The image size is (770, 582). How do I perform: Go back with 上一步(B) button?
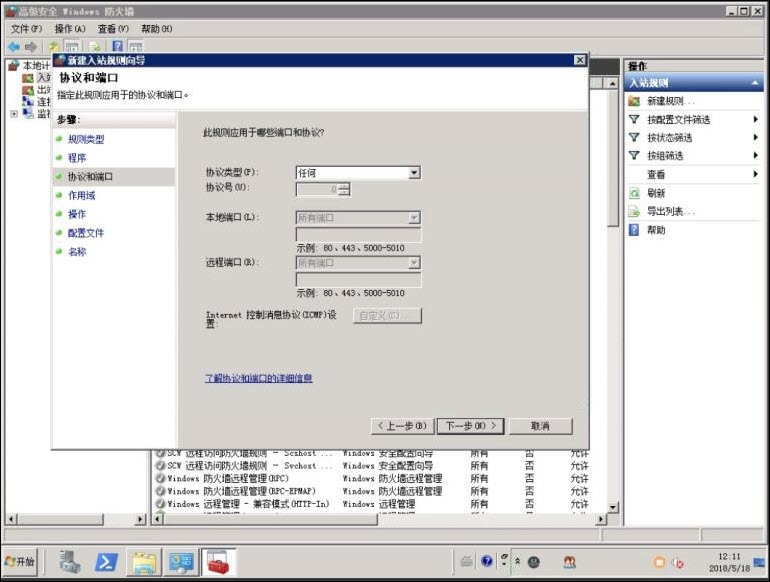[402, 426]
